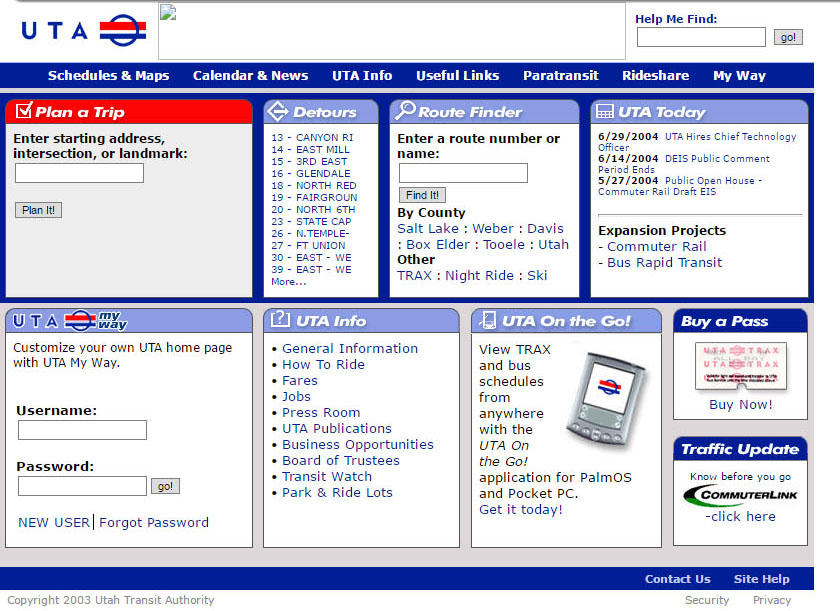This screenshot has height=611, width=840.
Task: Click the Detours diamond arrow icon
Action: (278, 111)
